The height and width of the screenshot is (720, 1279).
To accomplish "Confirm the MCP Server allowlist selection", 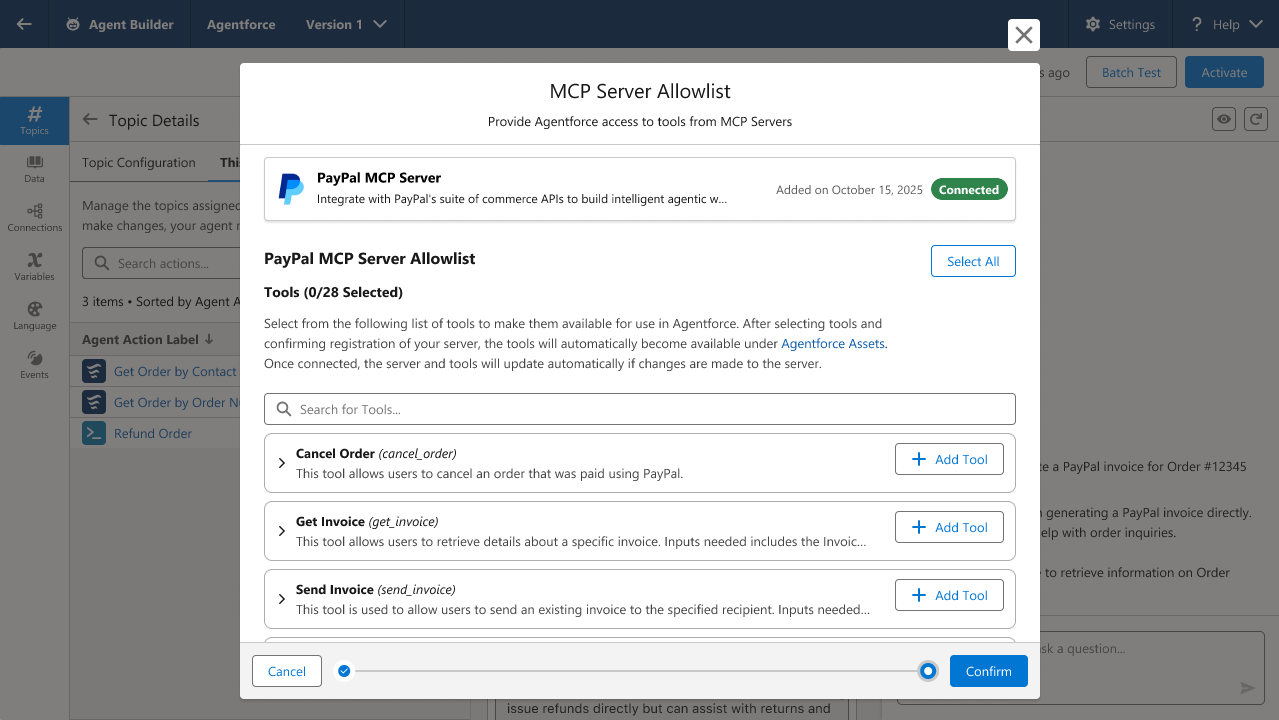I will tap(988, 671).
